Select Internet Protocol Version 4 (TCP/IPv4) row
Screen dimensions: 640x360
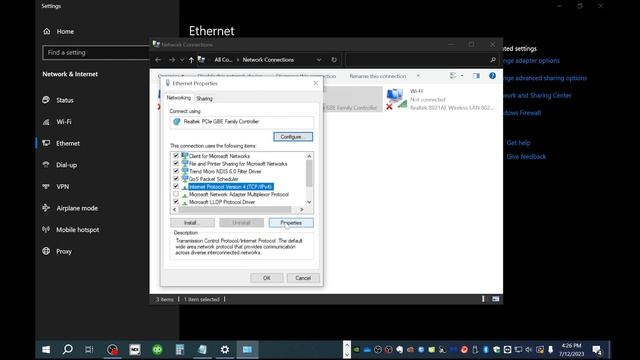coord(231,187)
